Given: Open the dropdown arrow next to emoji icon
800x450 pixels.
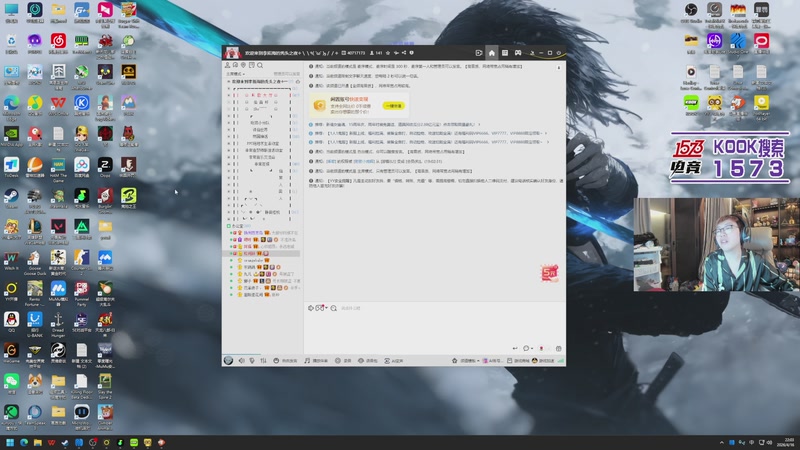Looking at the screenshot, I should (326, 308).
